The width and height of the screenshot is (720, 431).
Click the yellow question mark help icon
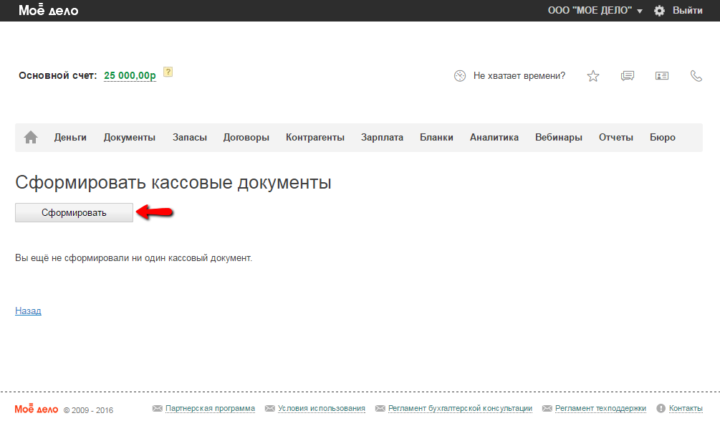(x=168, y=72)
